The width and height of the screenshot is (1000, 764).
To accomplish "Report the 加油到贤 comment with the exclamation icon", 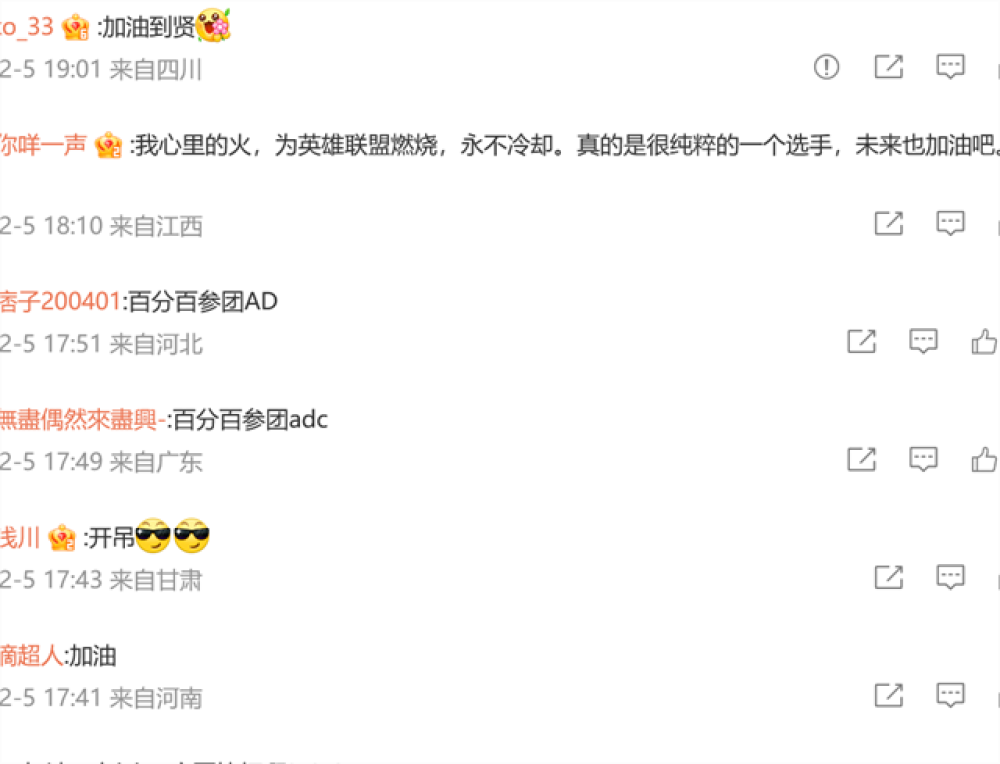I will pos(827,66).
